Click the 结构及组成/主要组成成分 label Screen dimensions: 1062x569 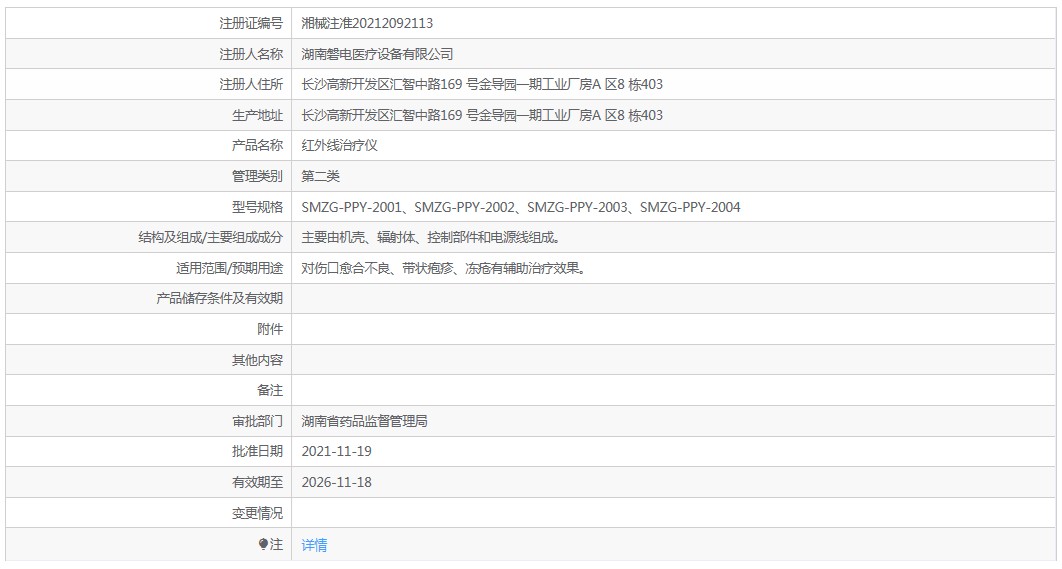[x=211, y=238]
